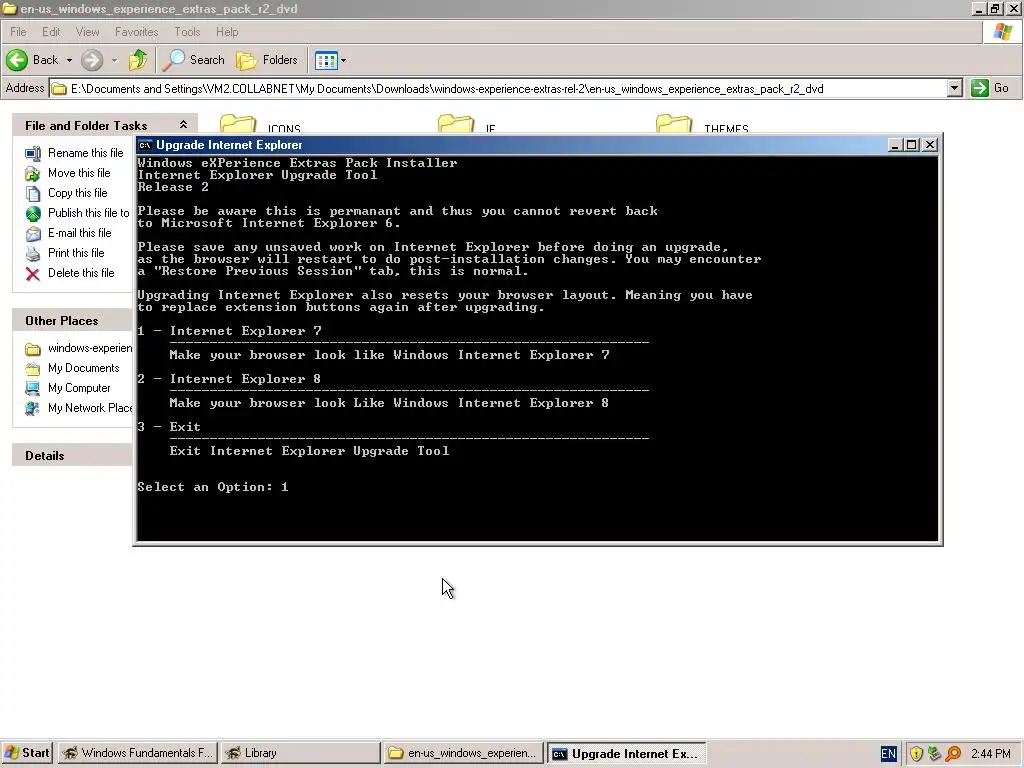Click the Windows flag logo in menu bar

click(x=1002, y=31)
